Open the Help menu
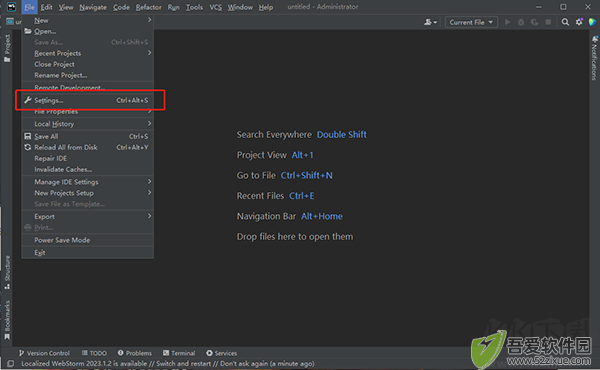The image size is (600, 370). 266,7
